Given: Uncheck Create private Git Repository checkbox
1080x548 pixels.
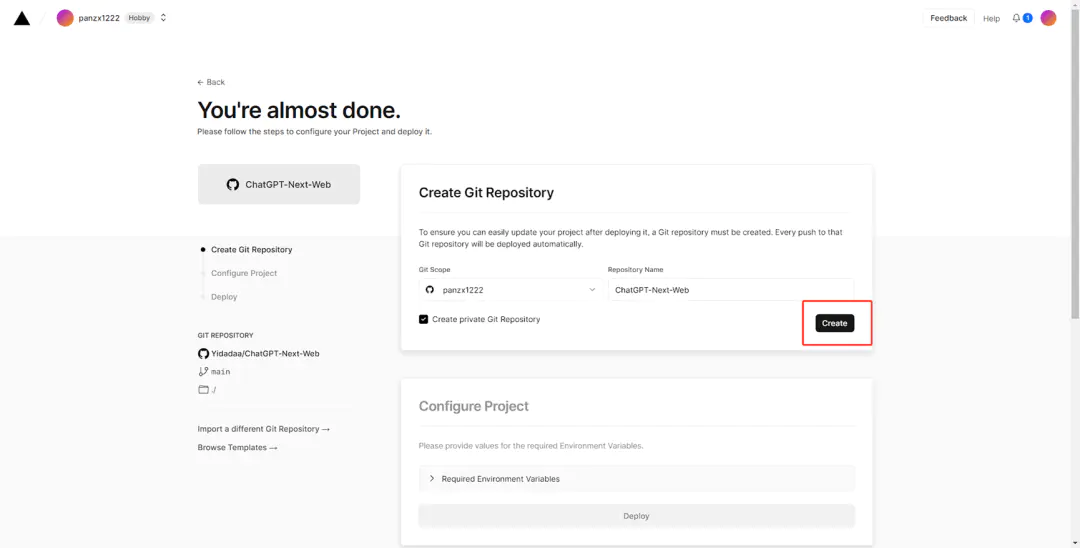Looking at the screenshot, I should 424,319.
